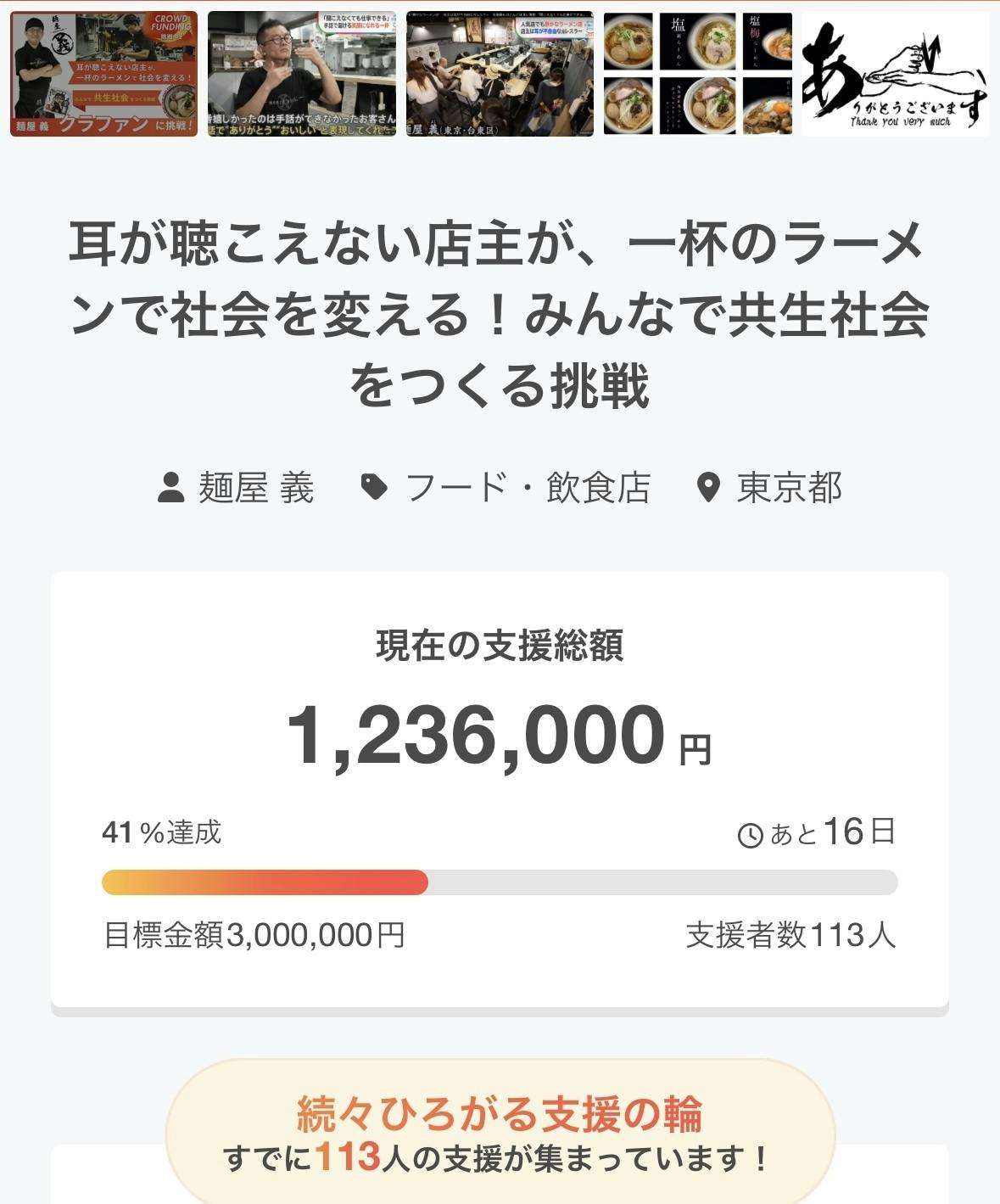Open the フード・飲食店 category link
The height and width of the screenshot is (1204, 1000).
[528, 488]
